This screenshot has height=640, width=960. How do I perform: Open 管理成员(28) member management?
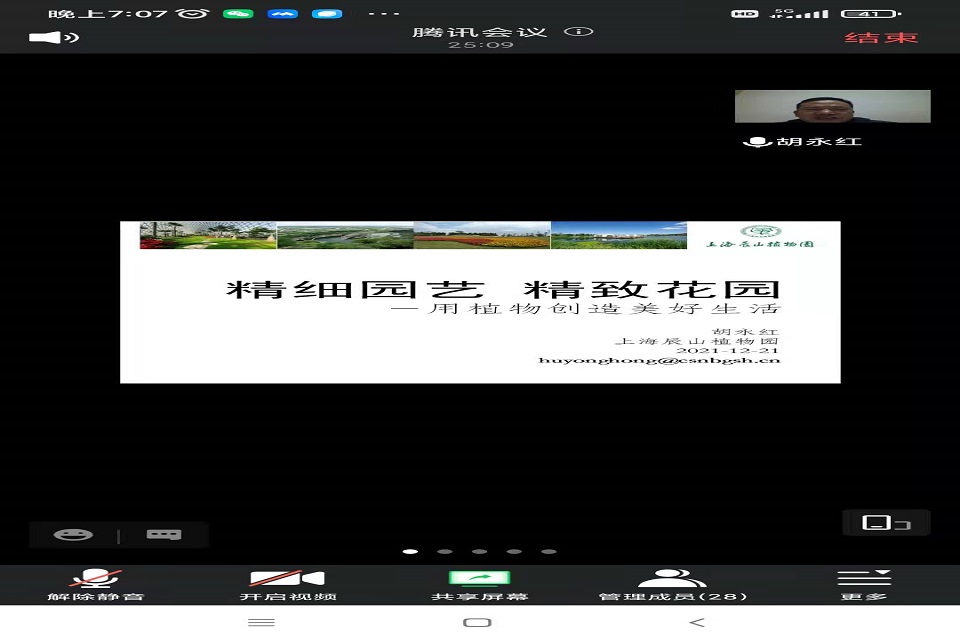672,585
